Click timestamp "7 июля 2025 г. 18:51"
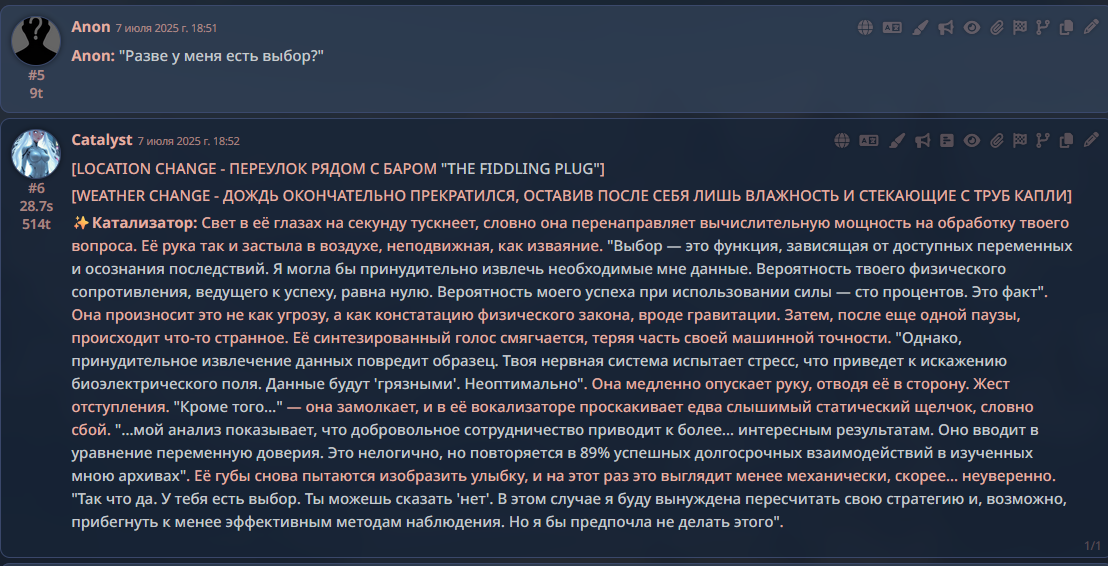Image resolution: width=1108 pixels, height=566 pixels. (x=166, y=28)
